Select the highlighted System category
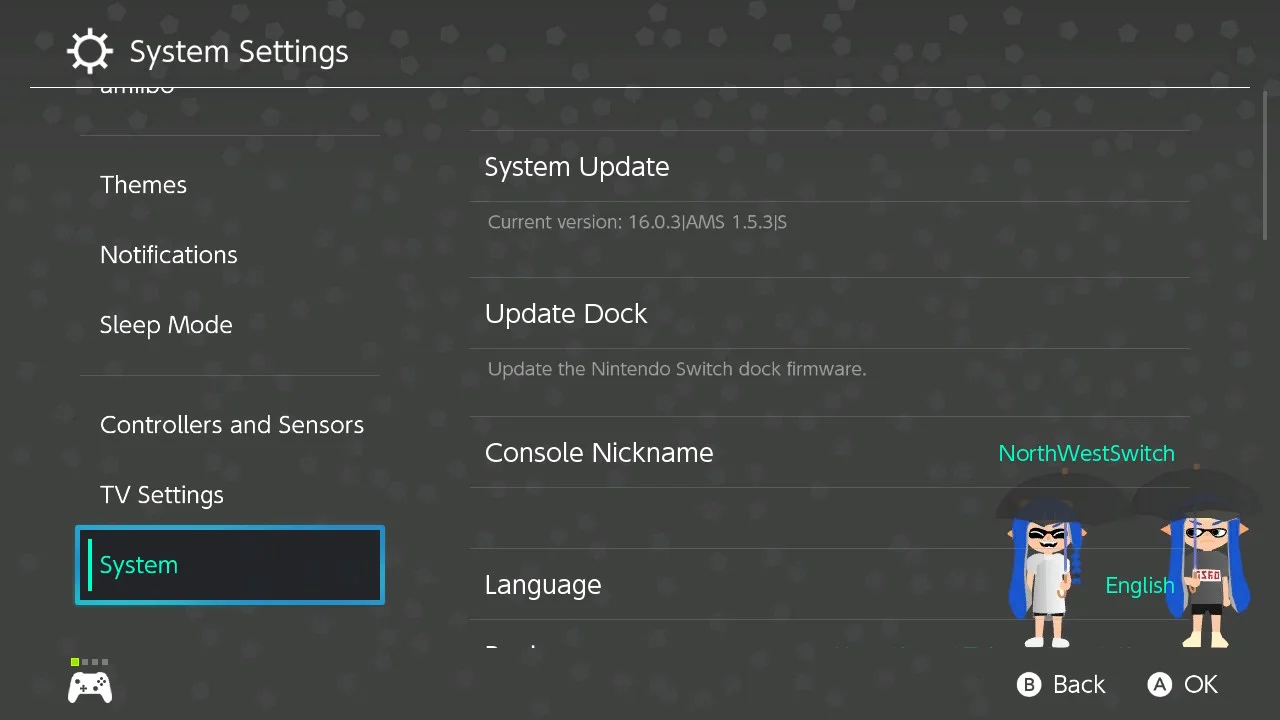This screenshot has height=720, width=1280. pos(230,565)
